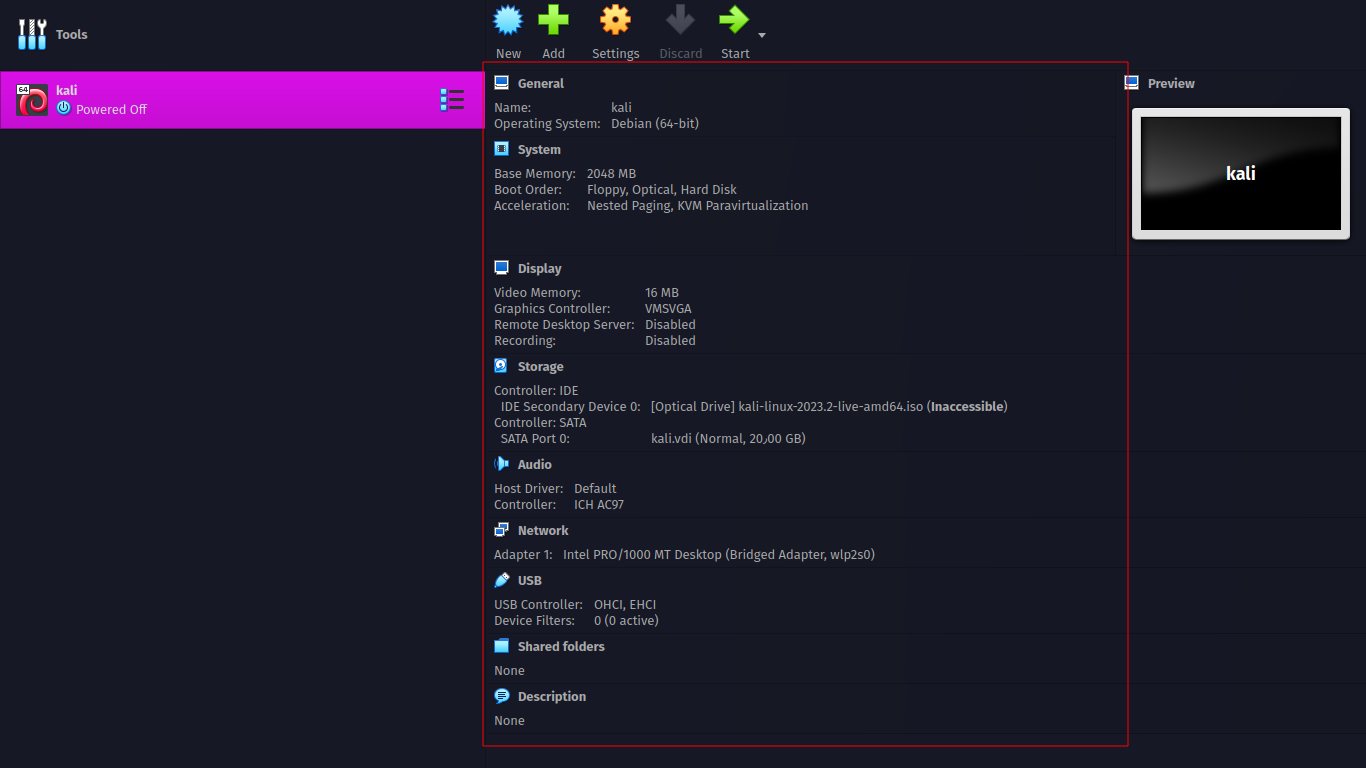Click the Start toolbar label
The height and width of the screenshot is (768, 1366).
(735, 54)
